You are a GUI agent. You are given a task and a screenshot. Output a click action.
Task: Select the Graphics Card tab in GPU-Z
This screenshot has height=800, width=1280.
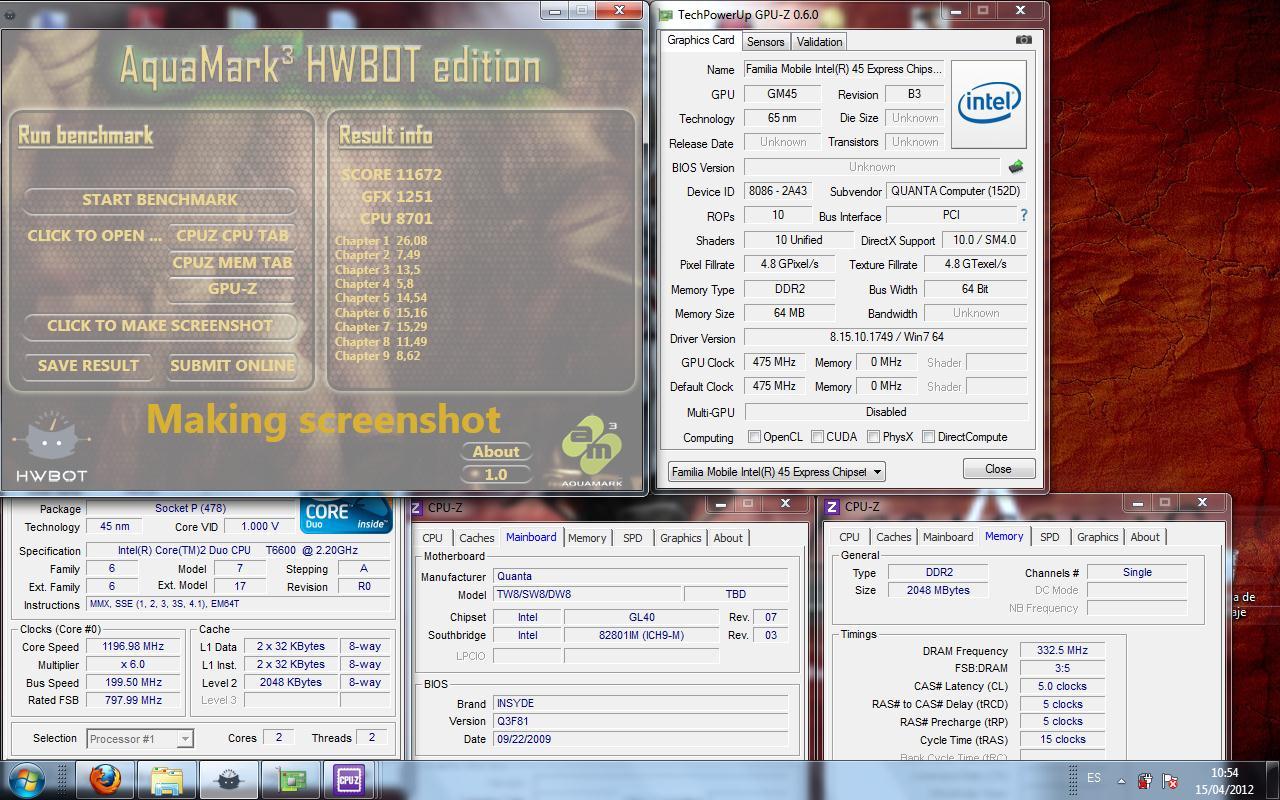pyautogui.click(x=701, y=40)
